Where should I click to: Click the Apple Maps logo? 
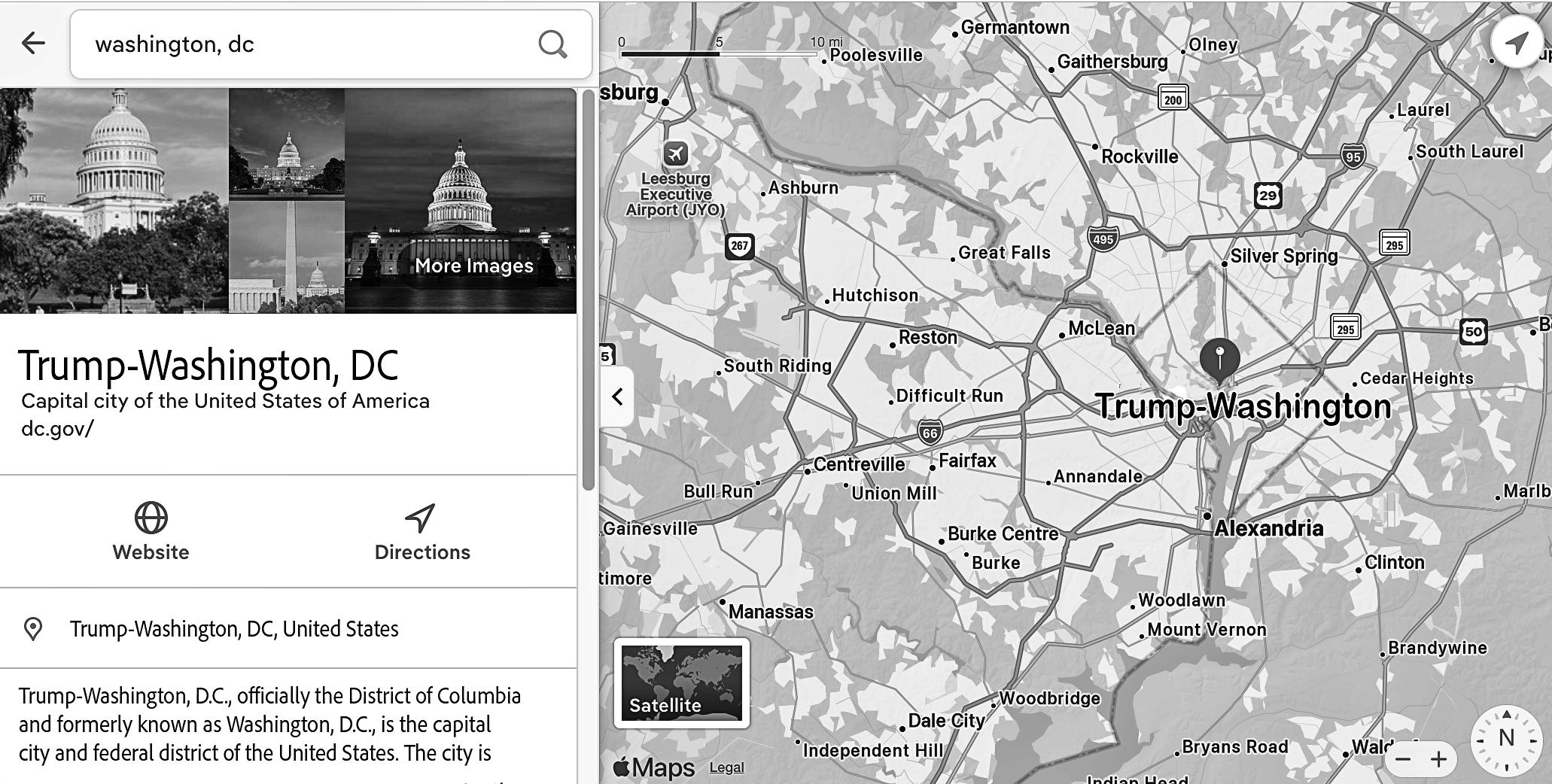(654, 767)
